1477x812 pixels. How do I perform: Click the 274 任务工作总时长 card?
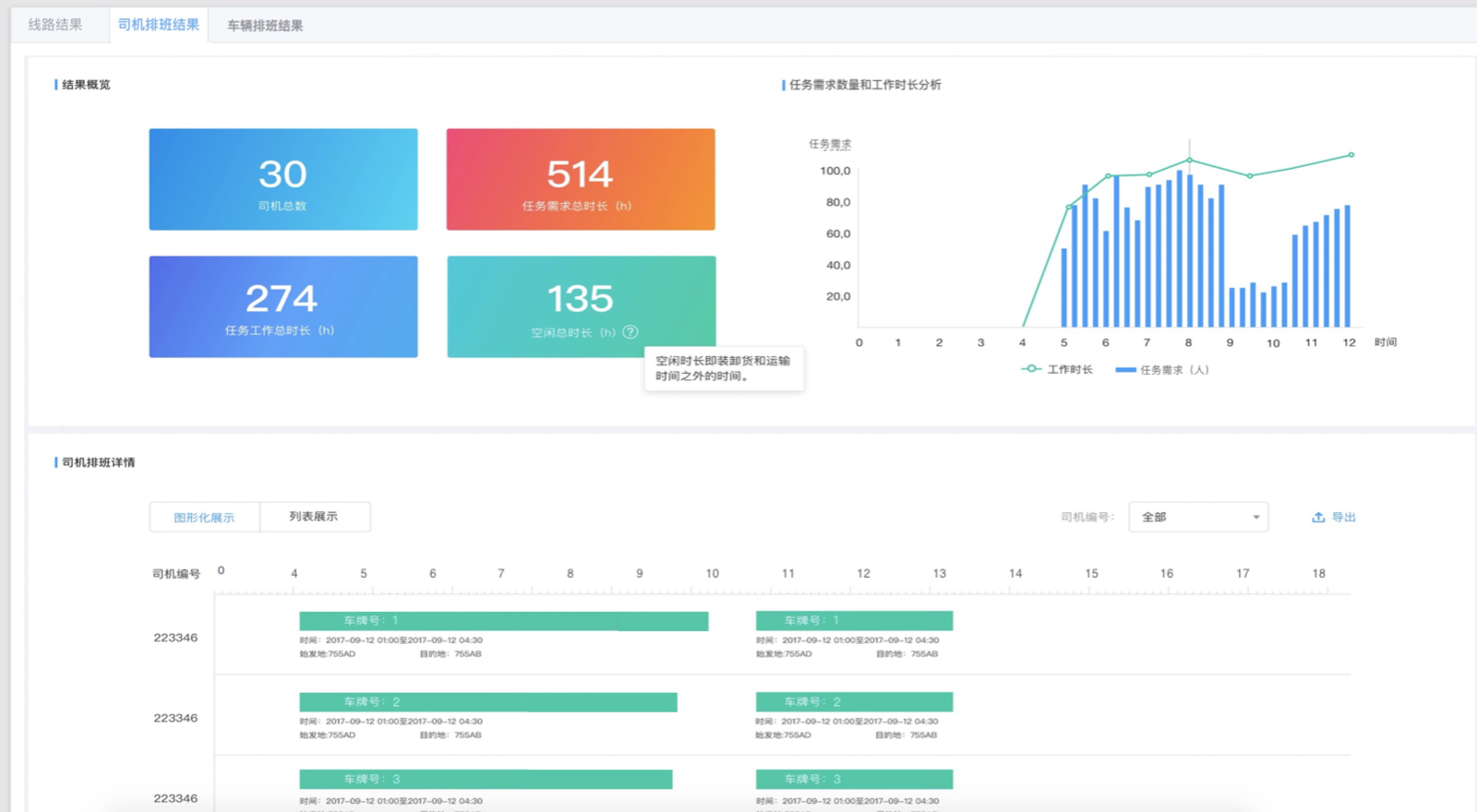283,306
